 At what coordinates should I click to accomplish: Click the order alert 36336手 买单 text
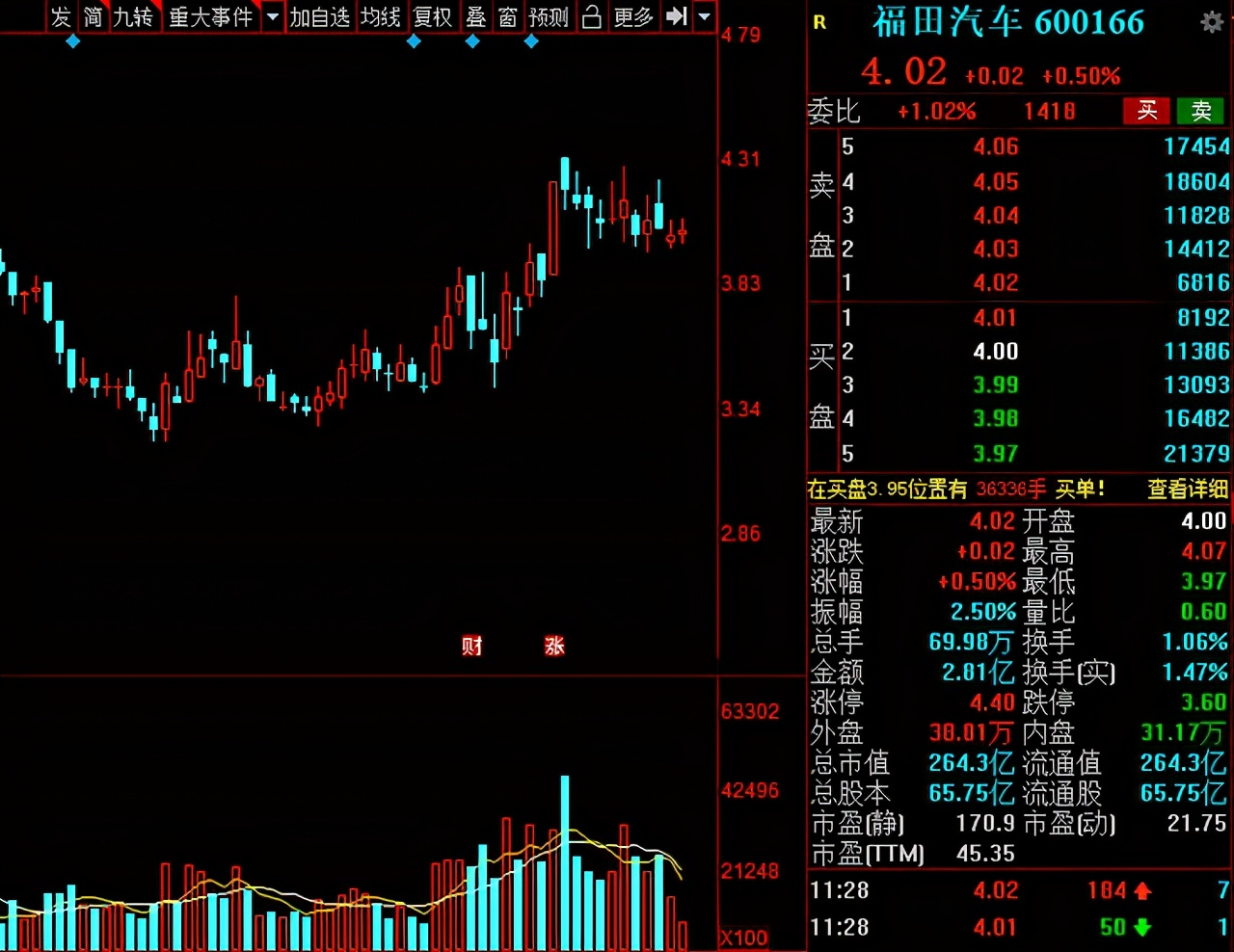click(x=1040, y=489)
